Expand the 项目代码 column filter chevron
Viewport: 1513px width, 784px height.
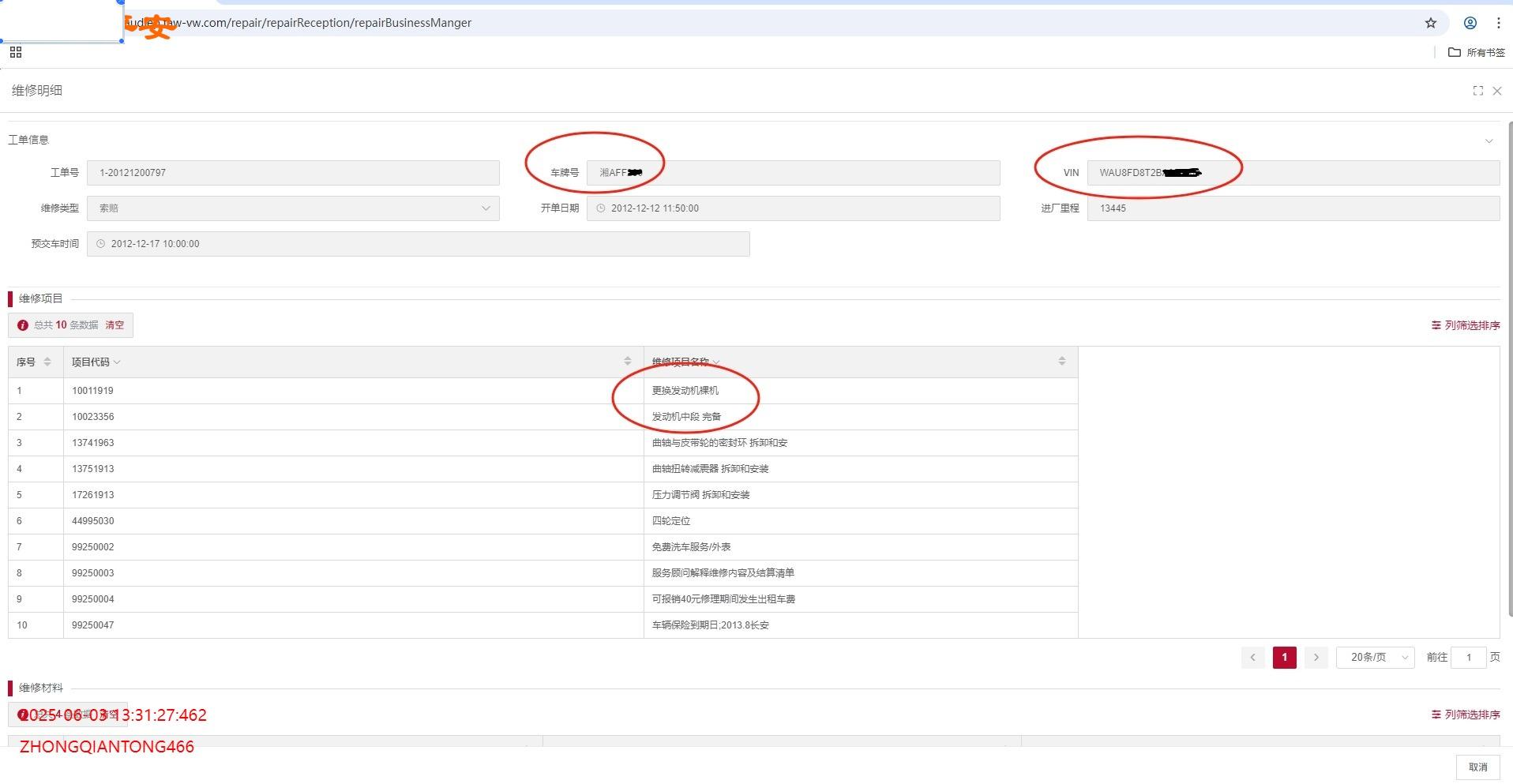117,362
